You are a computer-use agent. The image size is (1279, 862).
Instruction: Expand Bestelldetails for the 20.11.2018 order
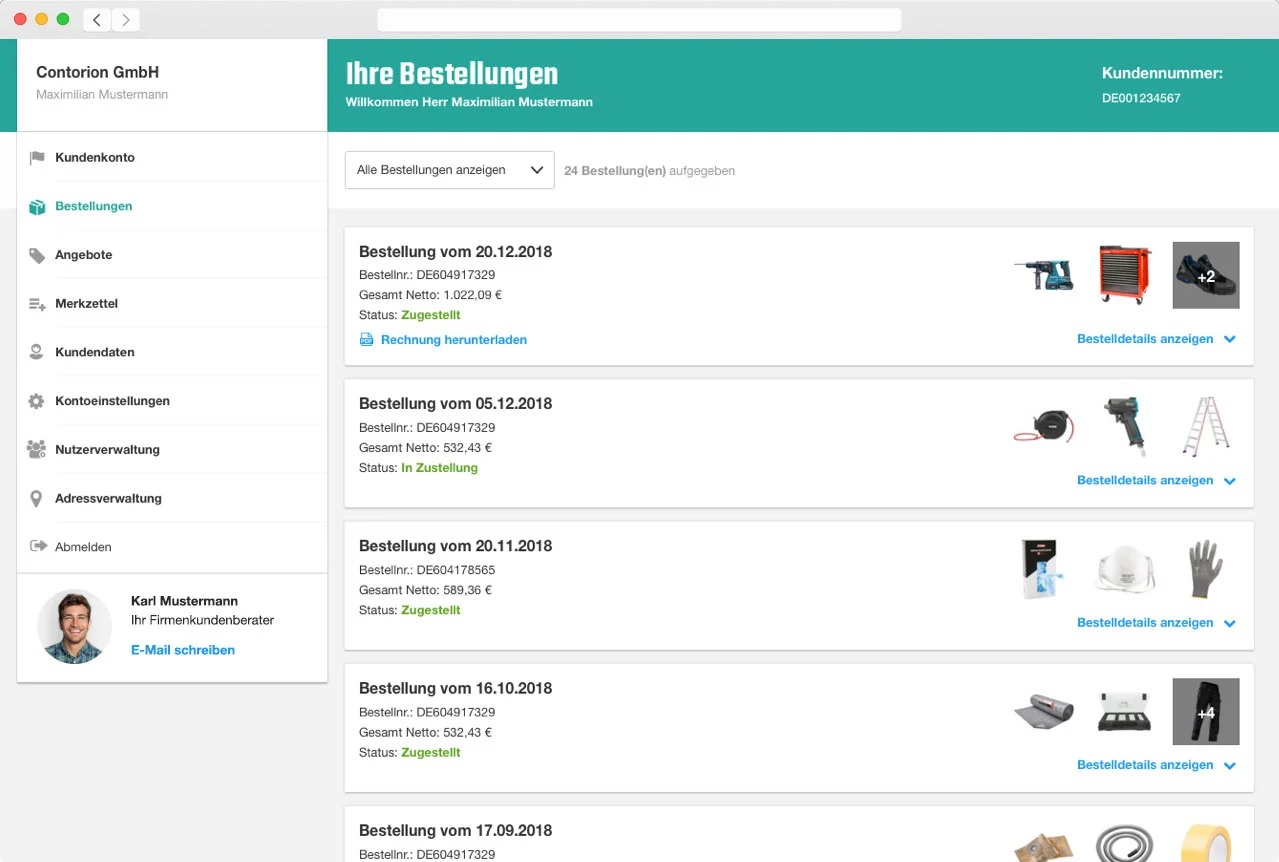(x=1156, y=623)
